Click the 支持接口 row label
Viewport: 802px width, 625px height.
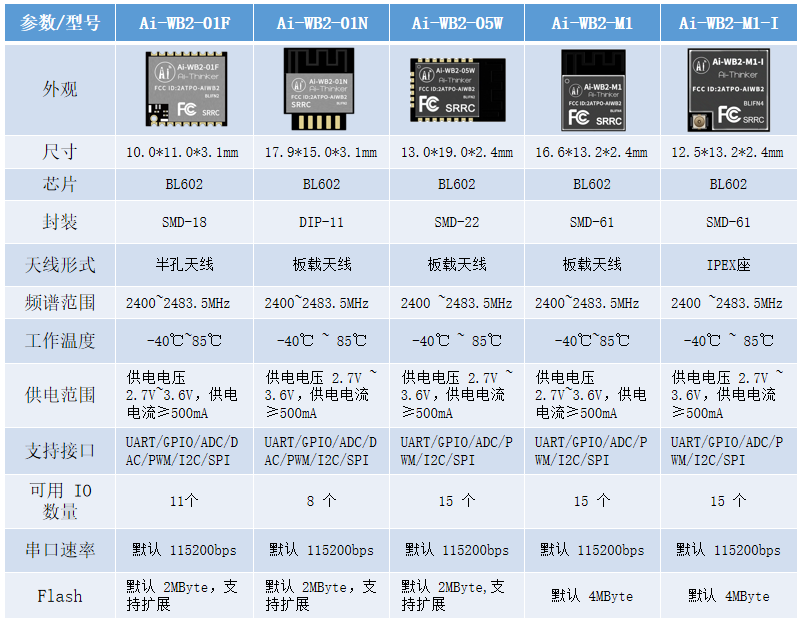pyautogui.click(x=60, y=451)
